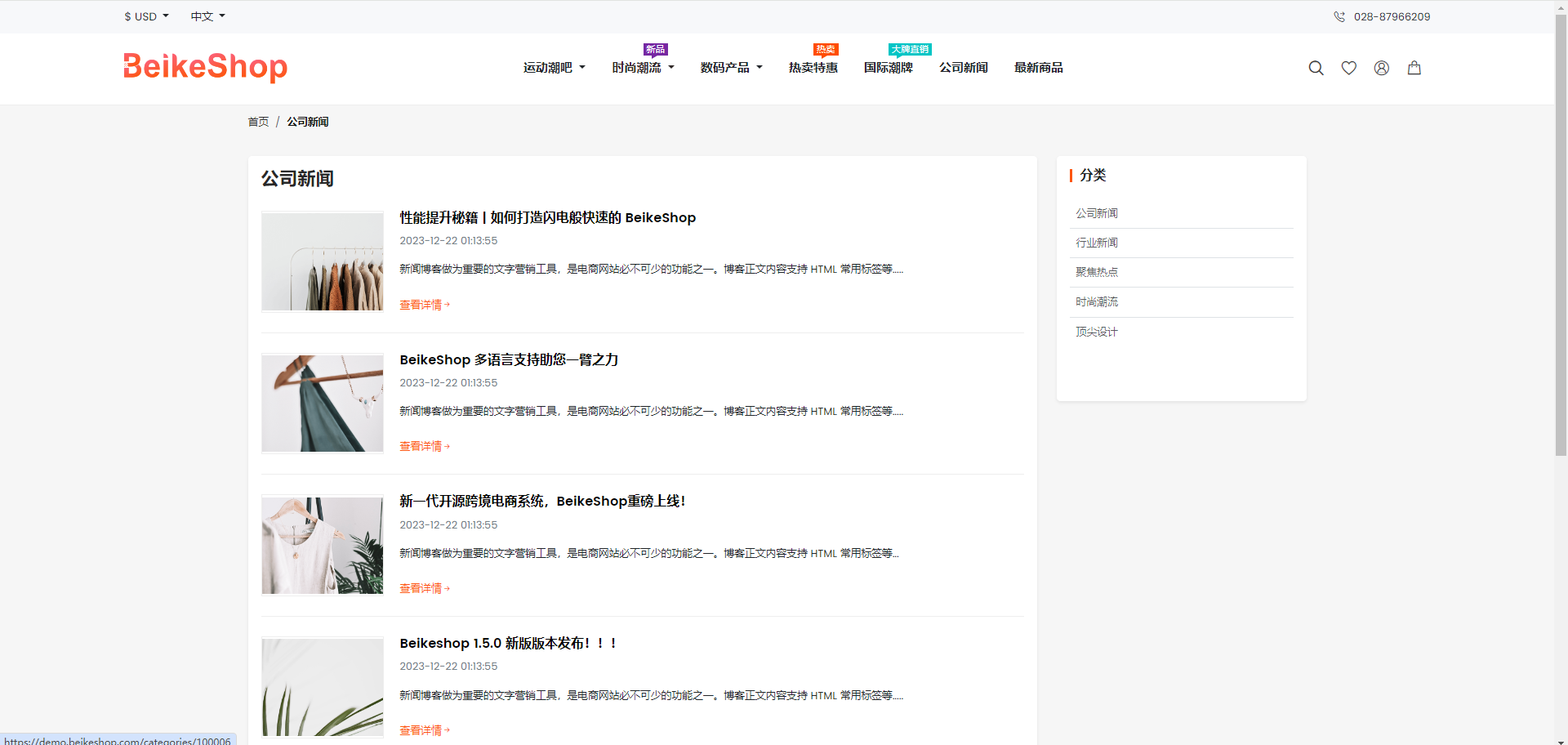This screenshot has width=1568, height=745.
Task: Open the 数码产品 dropdown menu
Action: tap(731, 68)
